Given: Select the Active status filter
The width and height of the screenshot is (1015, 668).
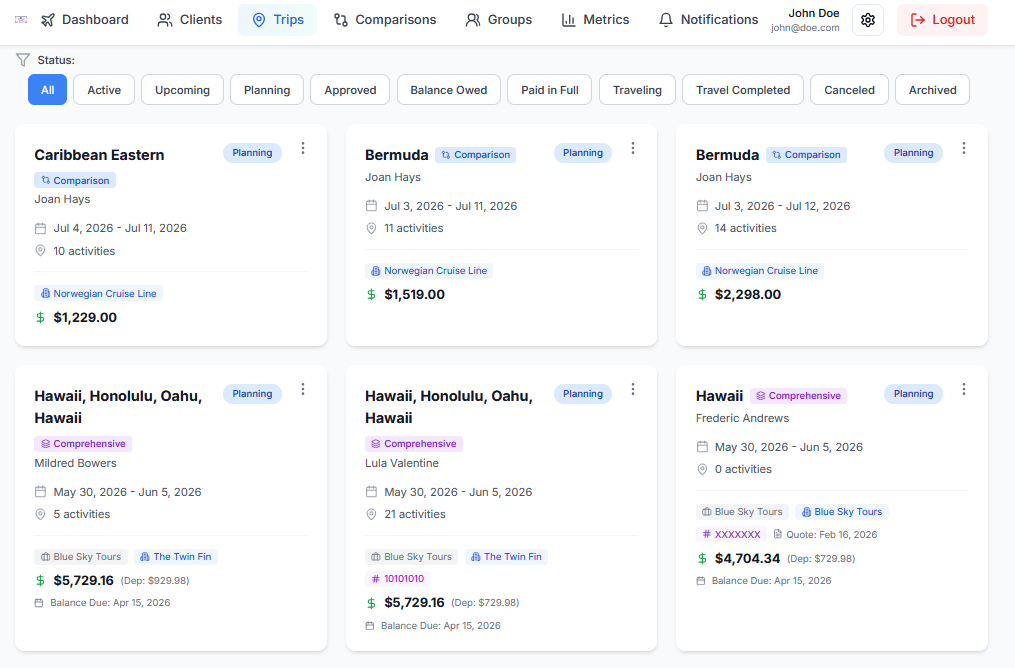Looking at the screenshot, I should pos(104,90).
